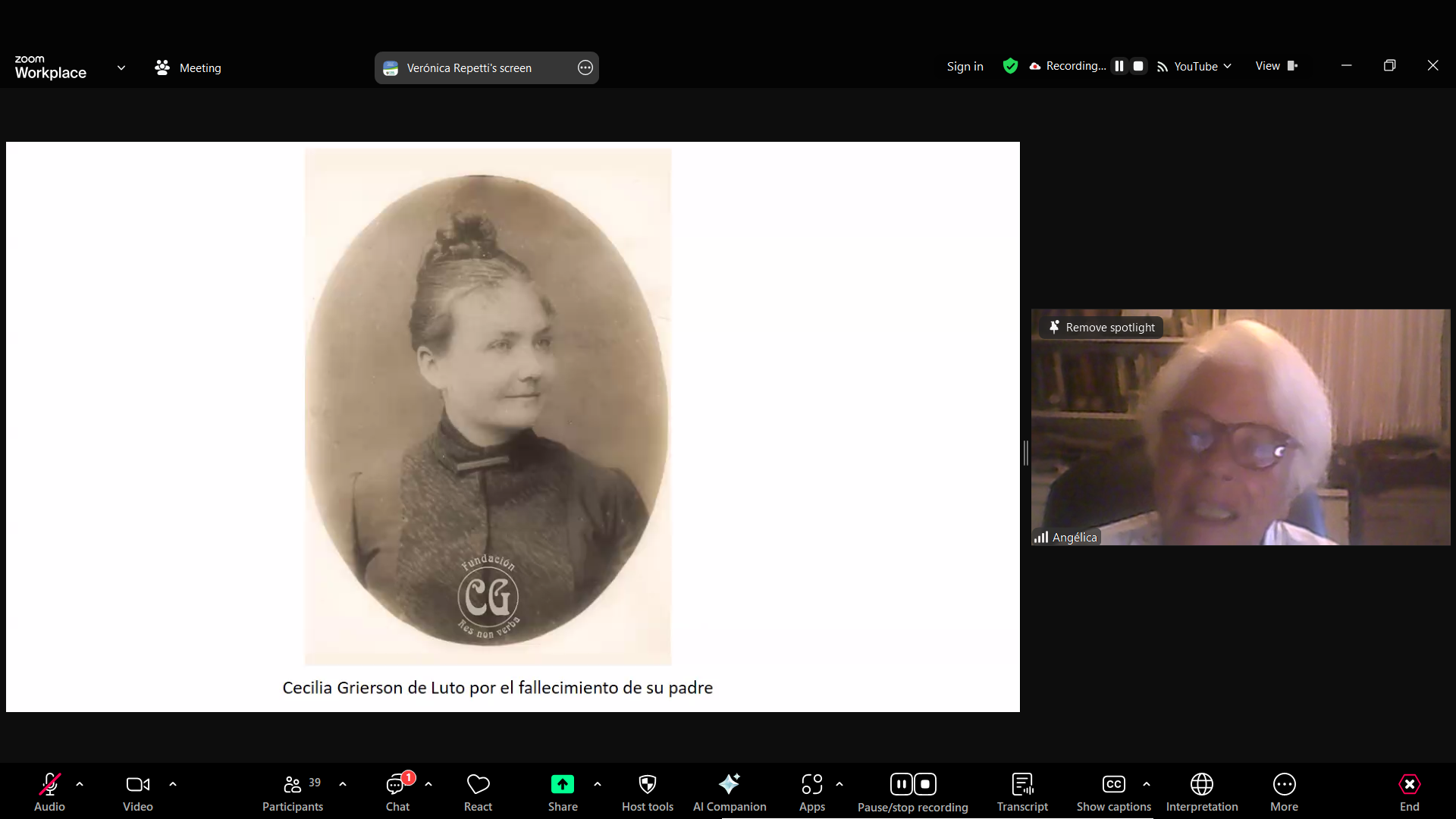Open the Participants list
Screen dimensions: 1456x819
tap(293, 791)
